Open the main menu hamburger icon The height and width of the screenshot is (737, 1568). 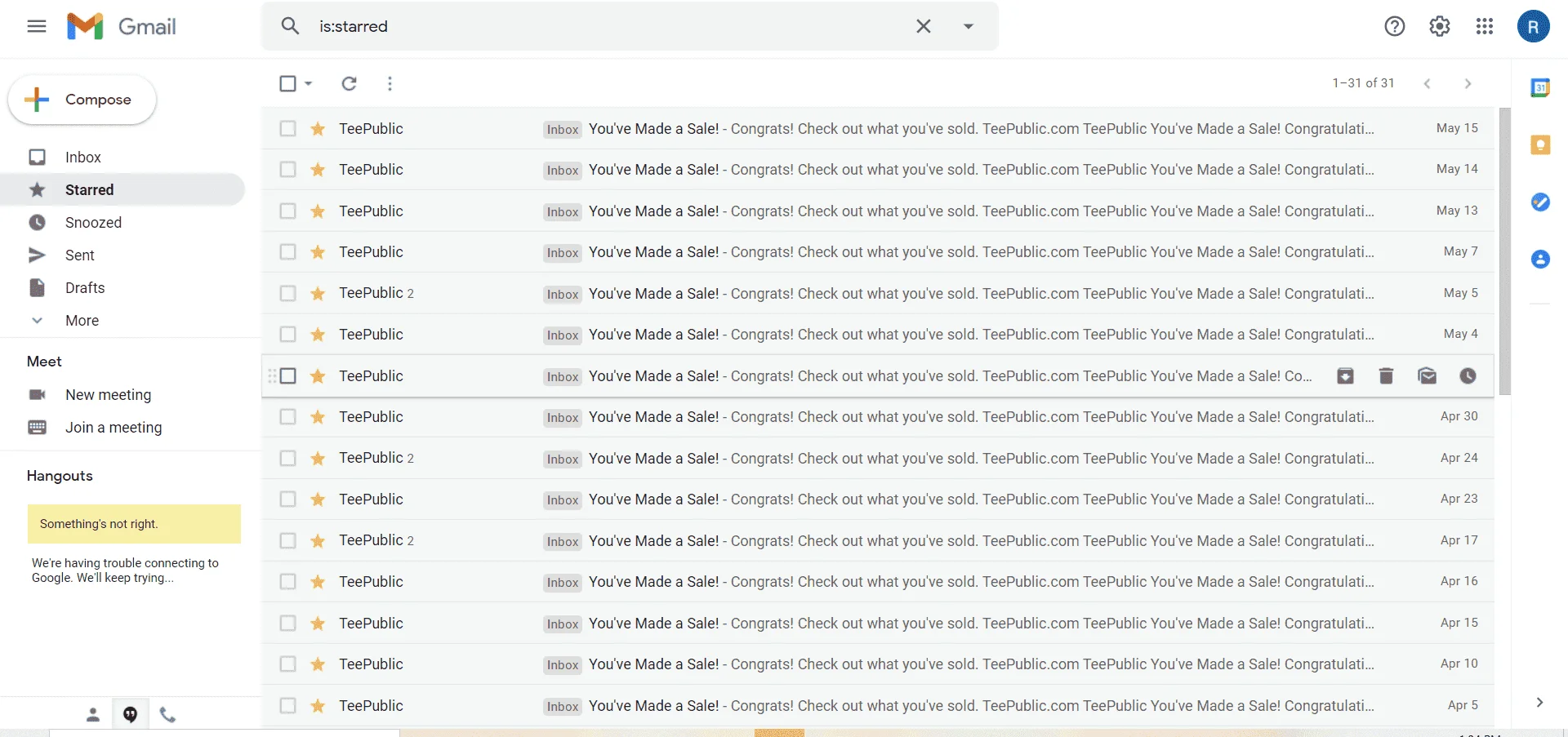pos(37,26)
